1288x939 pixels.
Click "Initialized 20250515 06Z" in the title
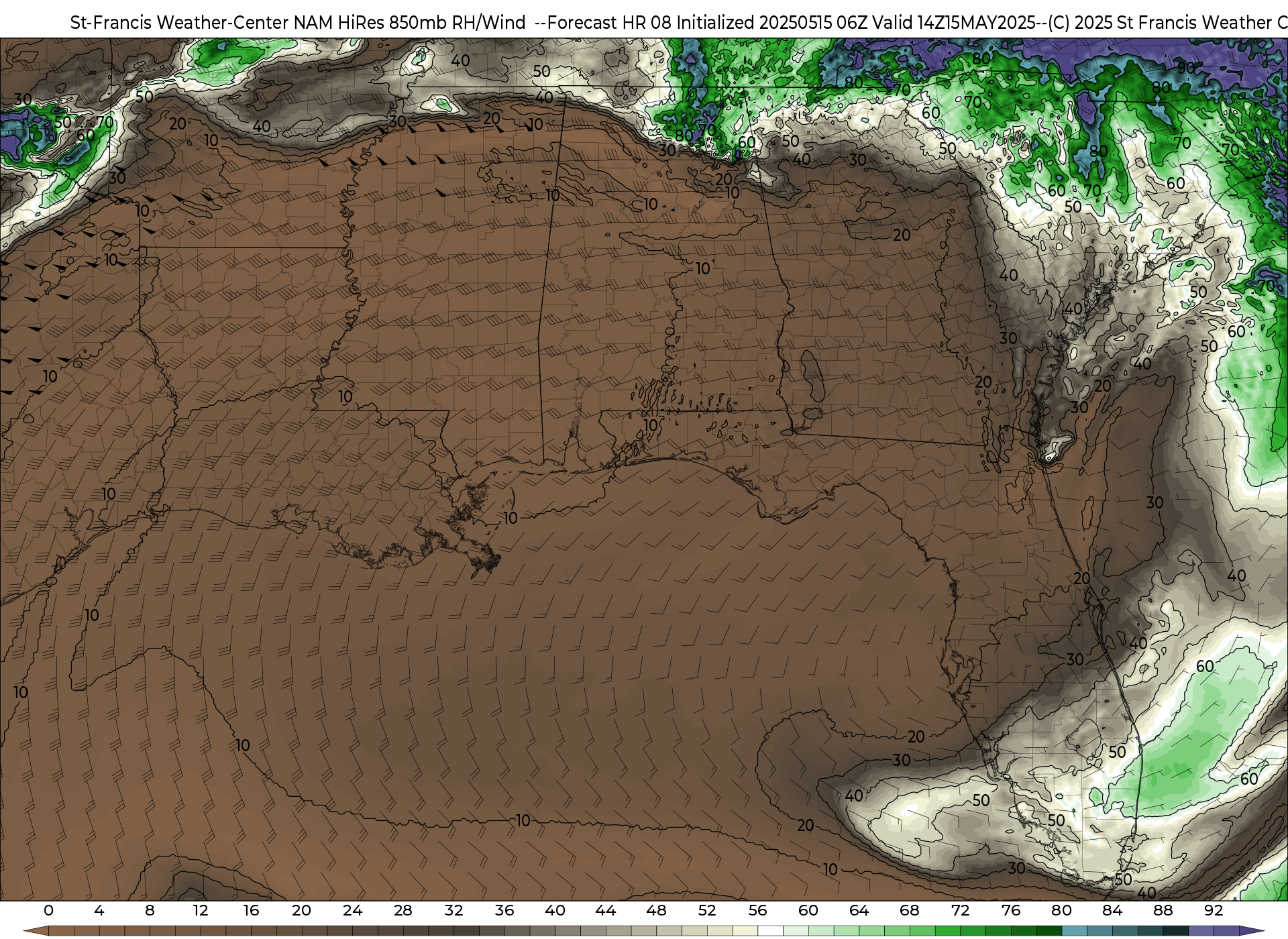tap(772, 23)
